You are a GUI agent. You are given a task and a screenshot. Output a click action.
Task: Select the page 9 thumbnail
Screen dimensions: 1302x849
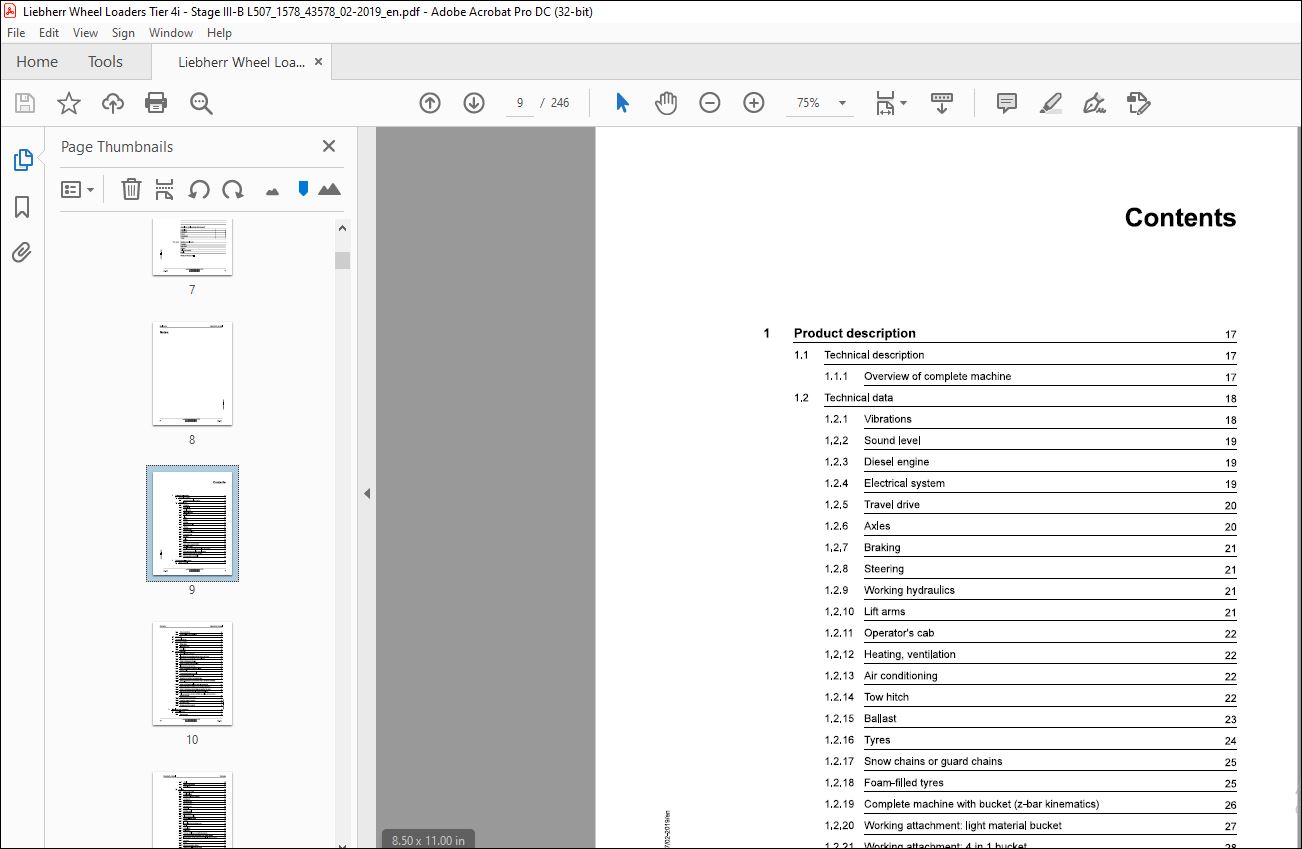click(192, 523)
